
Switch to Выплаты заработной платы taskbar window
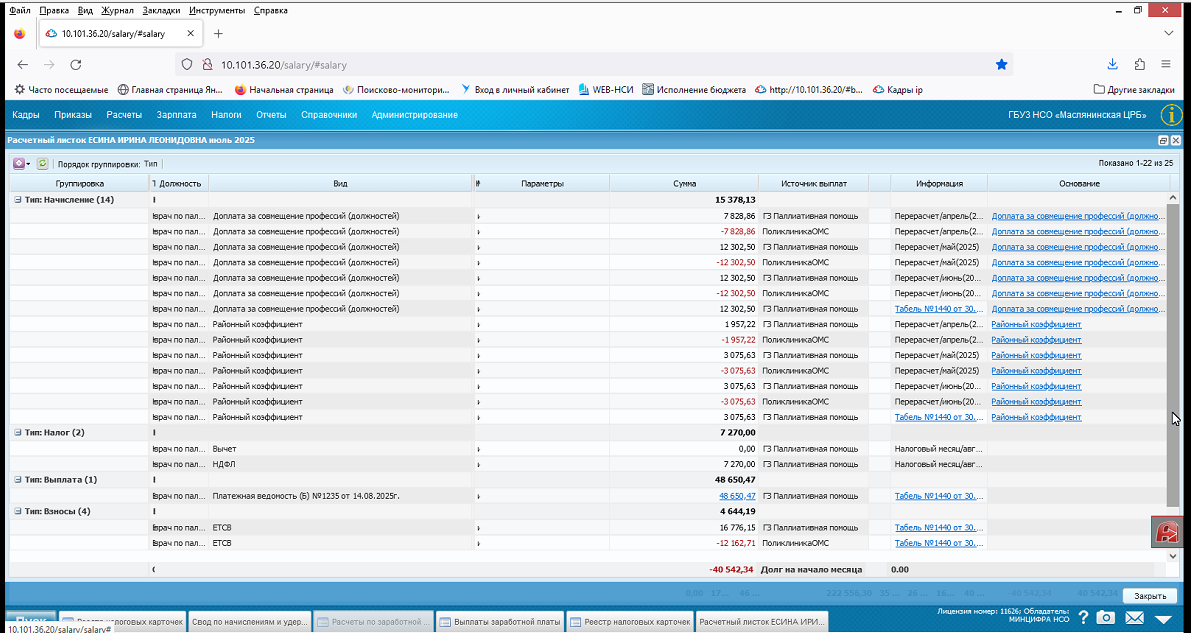(x=500, y=622)
